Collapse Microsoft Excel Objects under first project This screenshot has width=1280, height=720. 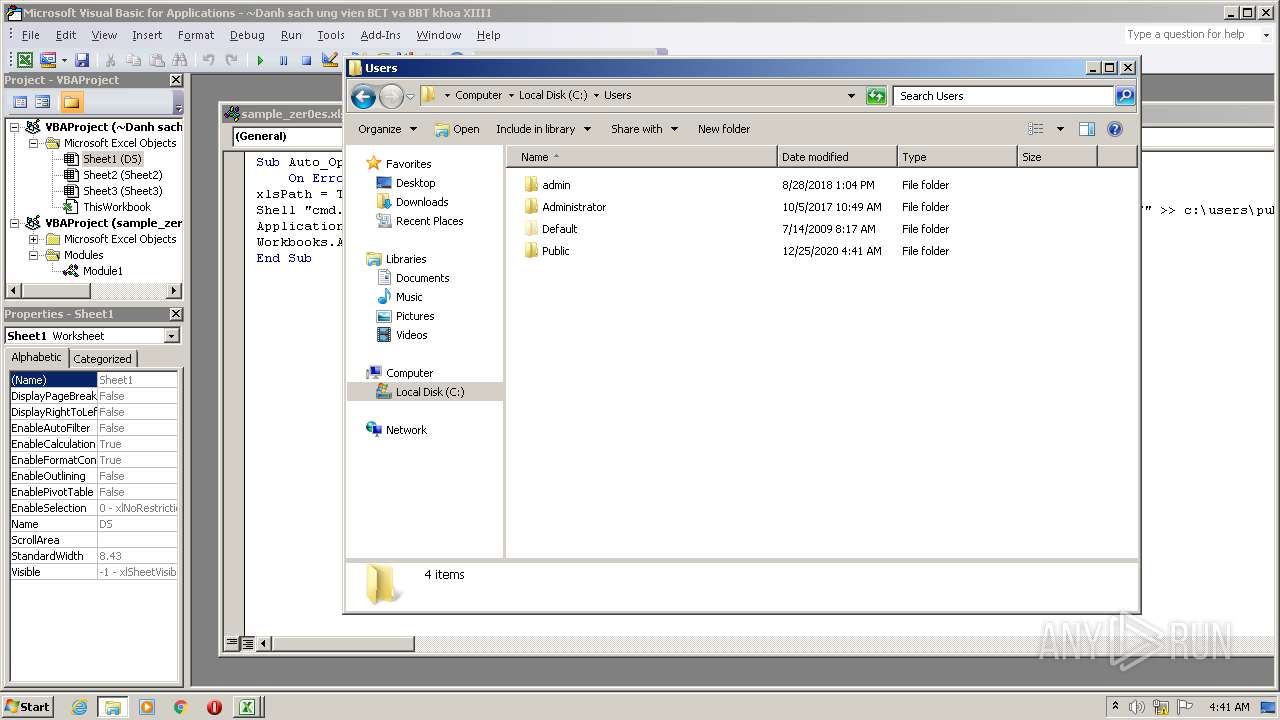click(34, 143)
